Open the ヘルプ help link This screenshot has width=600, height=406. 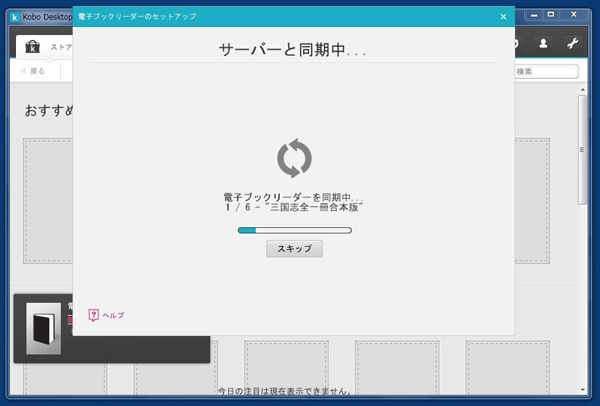click(x=106, y=315)
